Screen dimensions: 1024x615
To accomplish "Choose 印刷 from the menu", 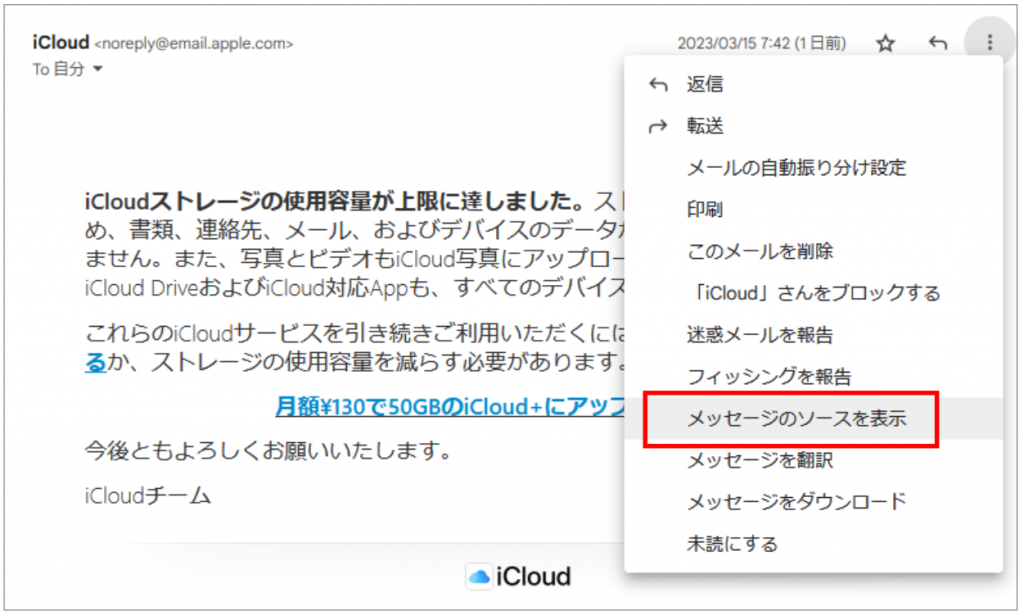I will [x=813, y=210].
